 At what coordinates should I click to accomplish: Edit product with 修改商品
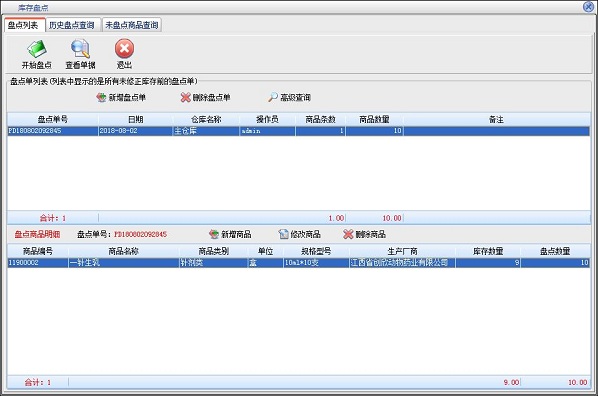pos(299,234)
